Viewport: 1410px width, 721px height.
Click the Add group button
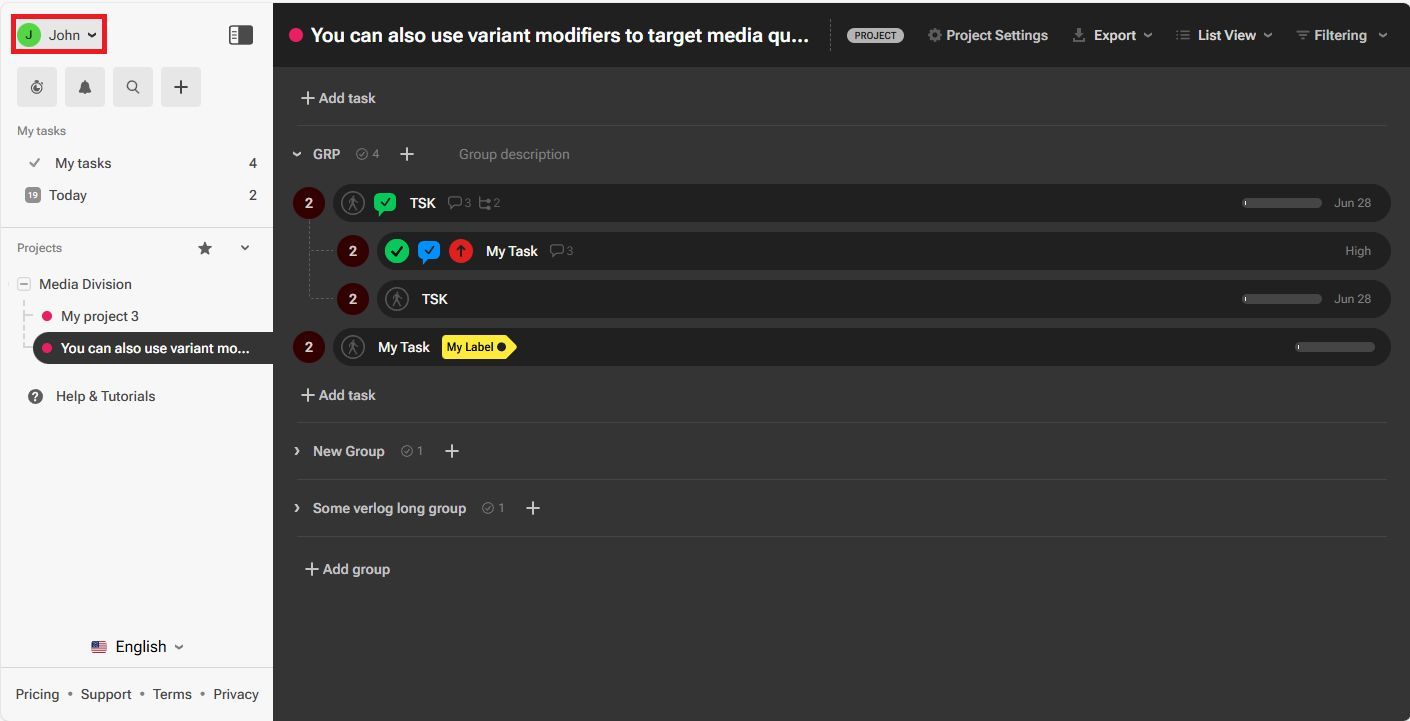[x=347, y=569]
